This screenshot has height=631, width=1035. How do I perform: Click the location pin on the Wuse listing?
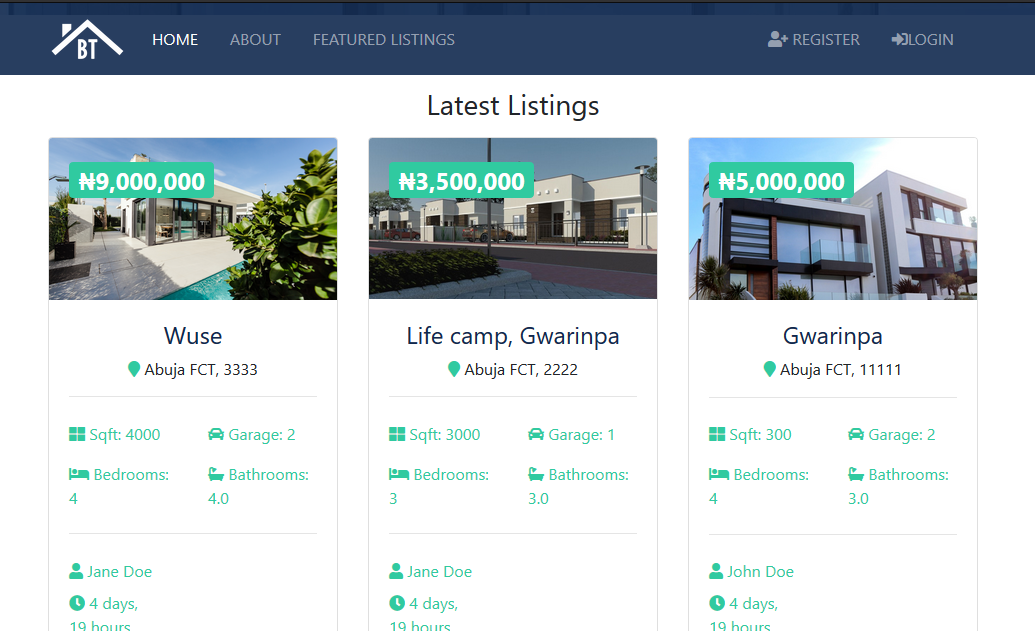click(133, 369)
